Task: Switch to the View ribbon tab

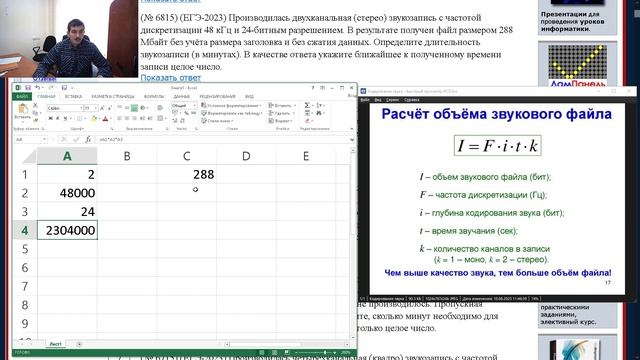Action: pyautogui.click(x=249, y=97)
